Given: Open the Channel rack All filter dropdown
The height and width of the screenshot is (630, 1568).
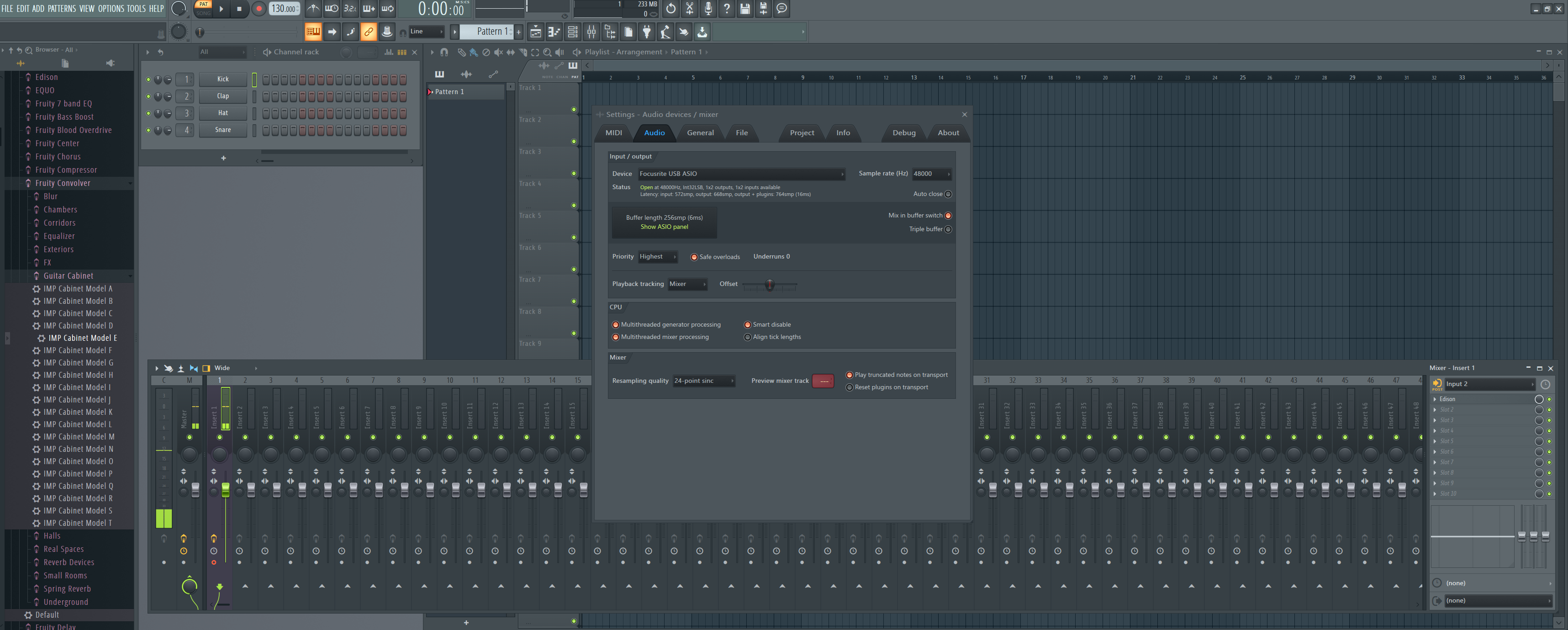Looking at the screenshot, I should pos(222,53).
